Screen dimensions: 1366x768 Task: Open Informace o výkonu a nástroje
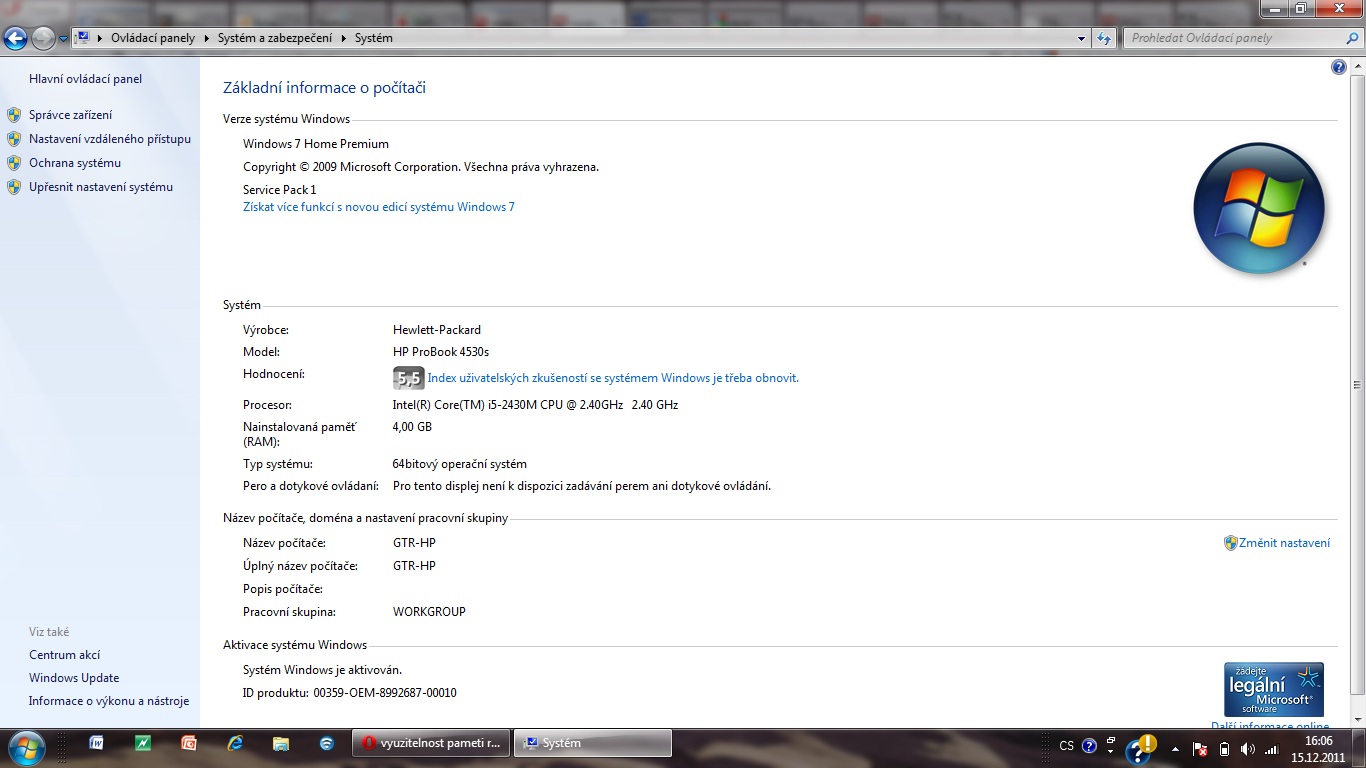coord(109,701)
